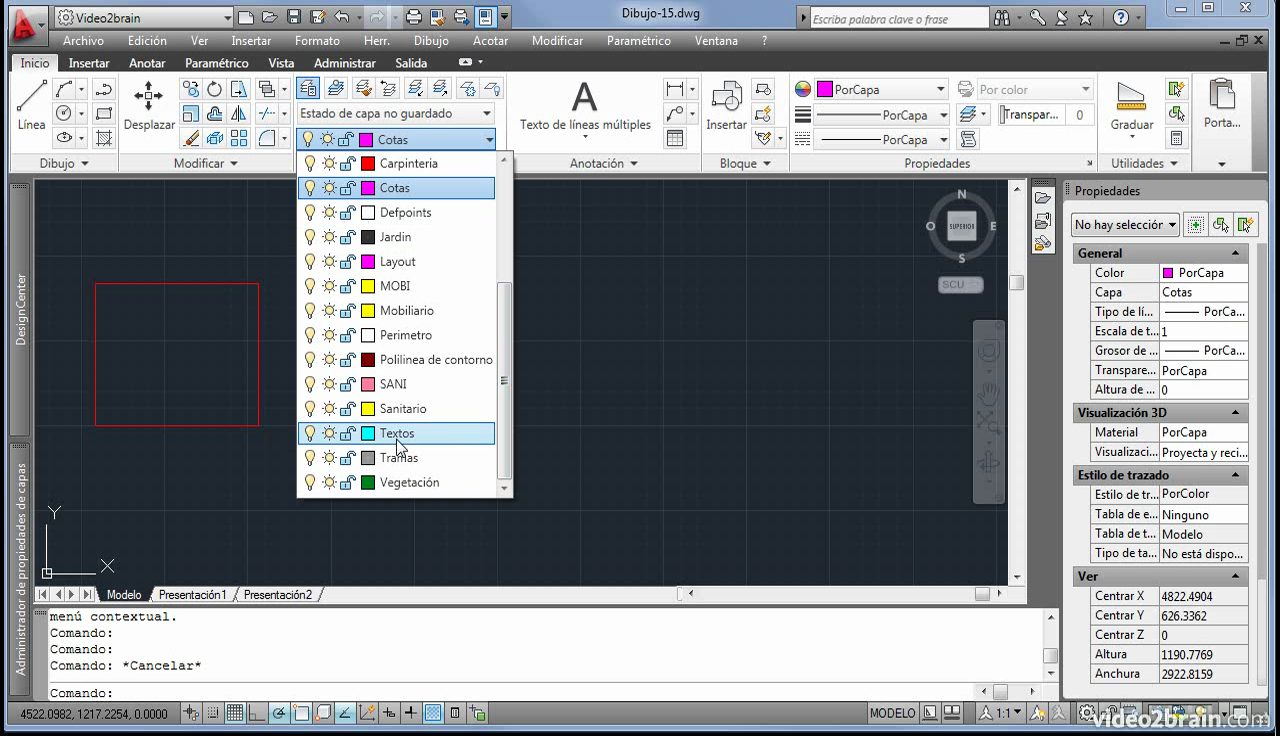Image resolution: width=1280 pixels, height=736 pixels.
Task: Open the quick calculator icon in Utilidades
Action: click(x=1177, y=138)
